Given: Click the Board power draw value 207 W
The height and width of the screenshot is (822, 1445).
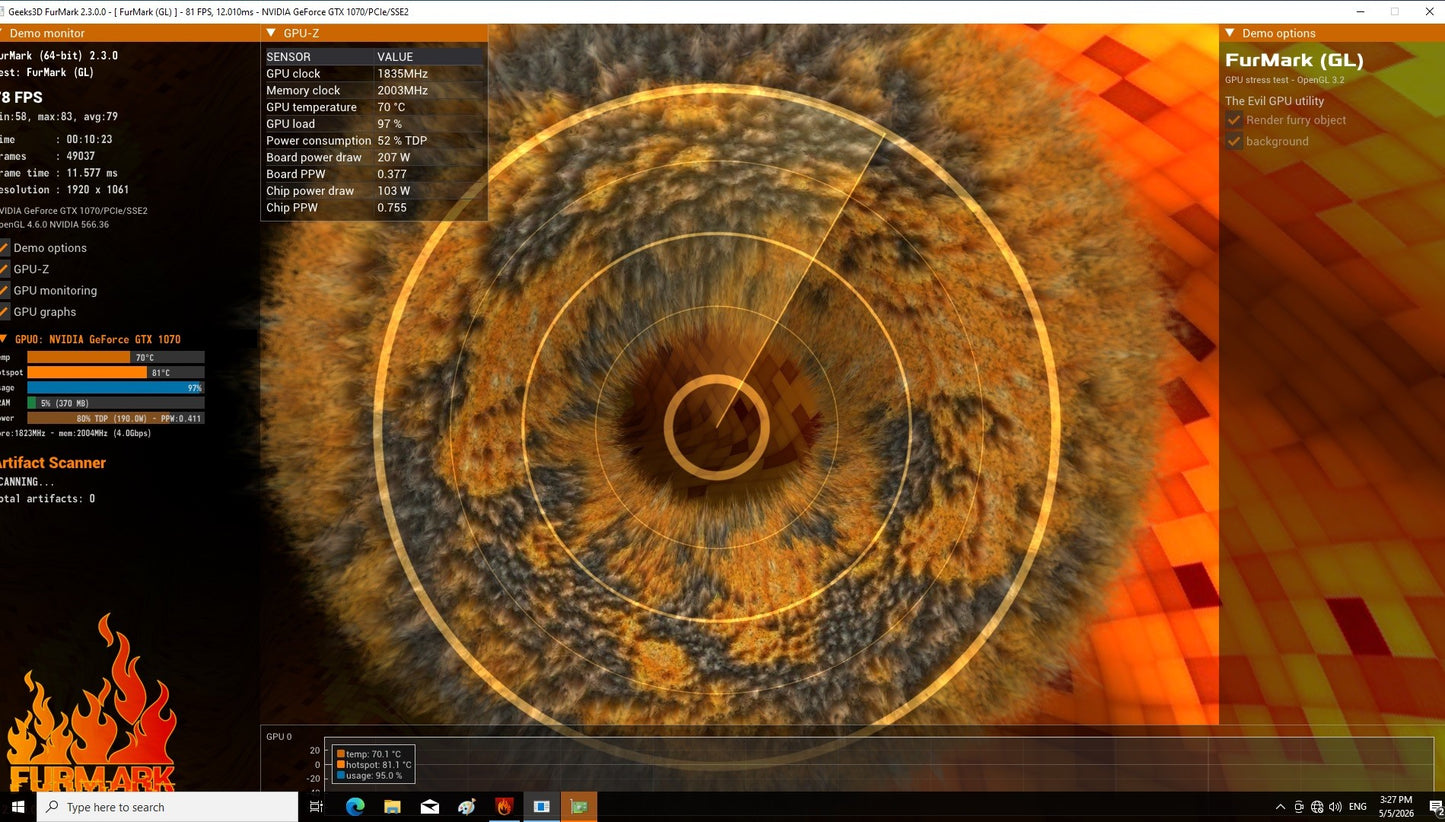Looking at the screenshot, I should pos(394,157).
